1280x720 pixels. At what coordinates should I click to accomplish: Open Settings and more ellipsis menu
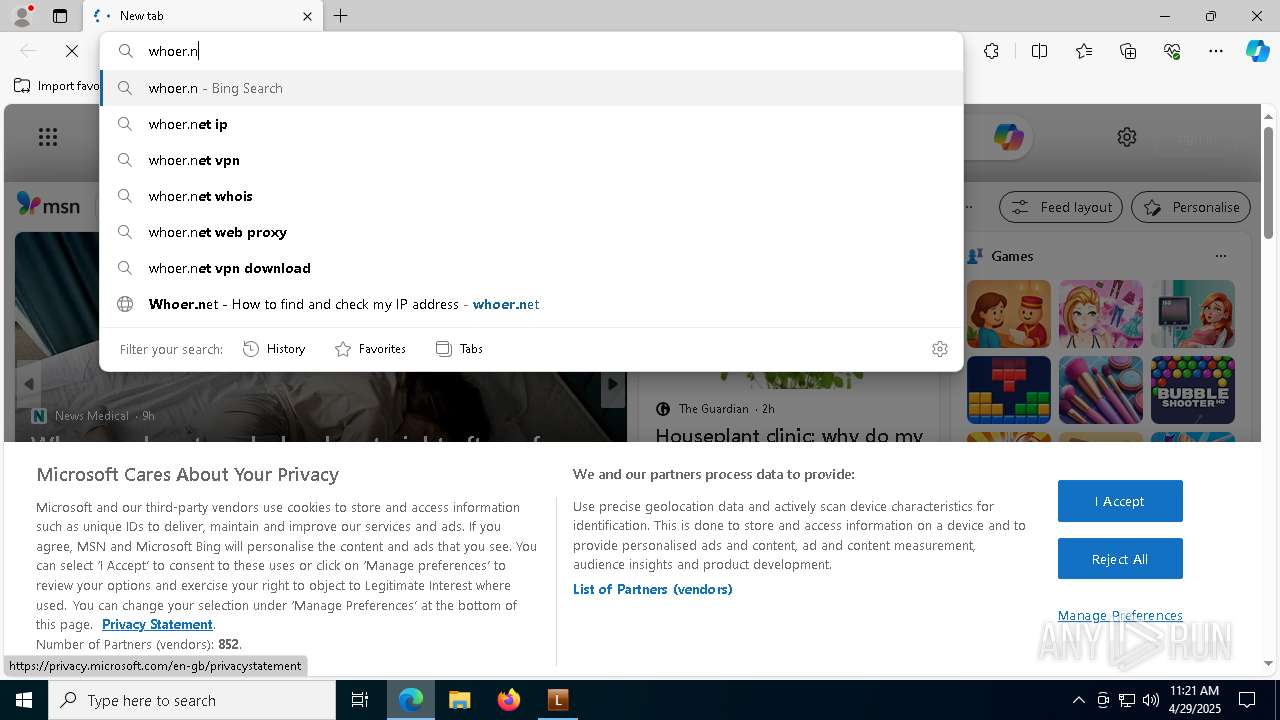point(1216,51)
